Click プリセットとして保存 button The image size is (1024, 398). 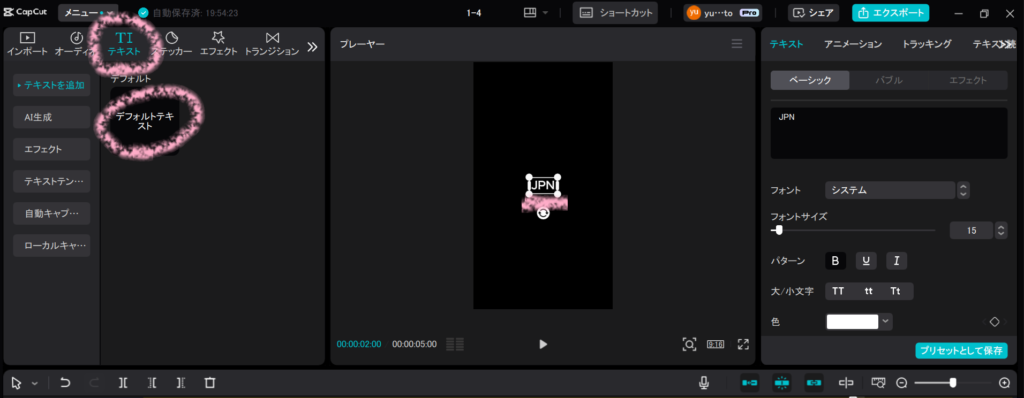(x=961, y=350)
